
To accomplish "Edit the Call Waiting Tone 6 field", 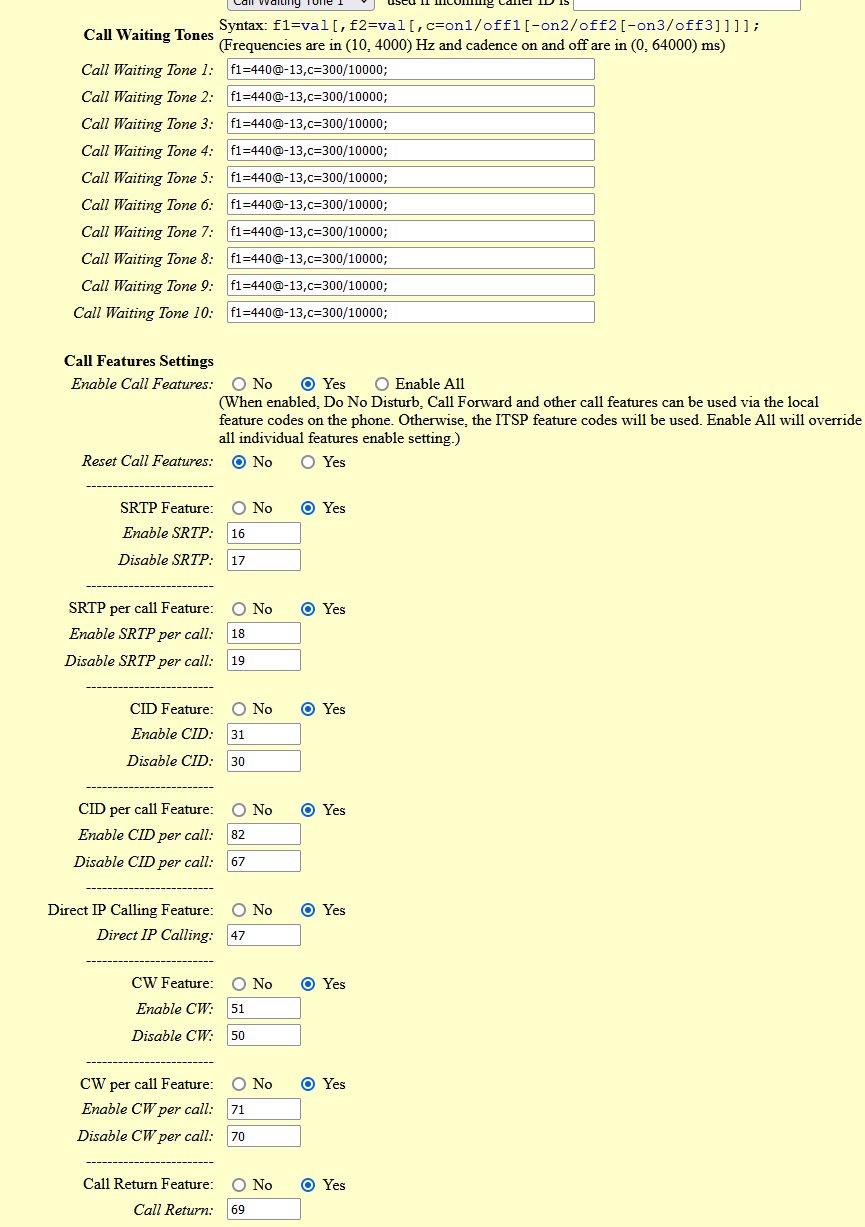I will pyautogui.click(x=411, y=205).
